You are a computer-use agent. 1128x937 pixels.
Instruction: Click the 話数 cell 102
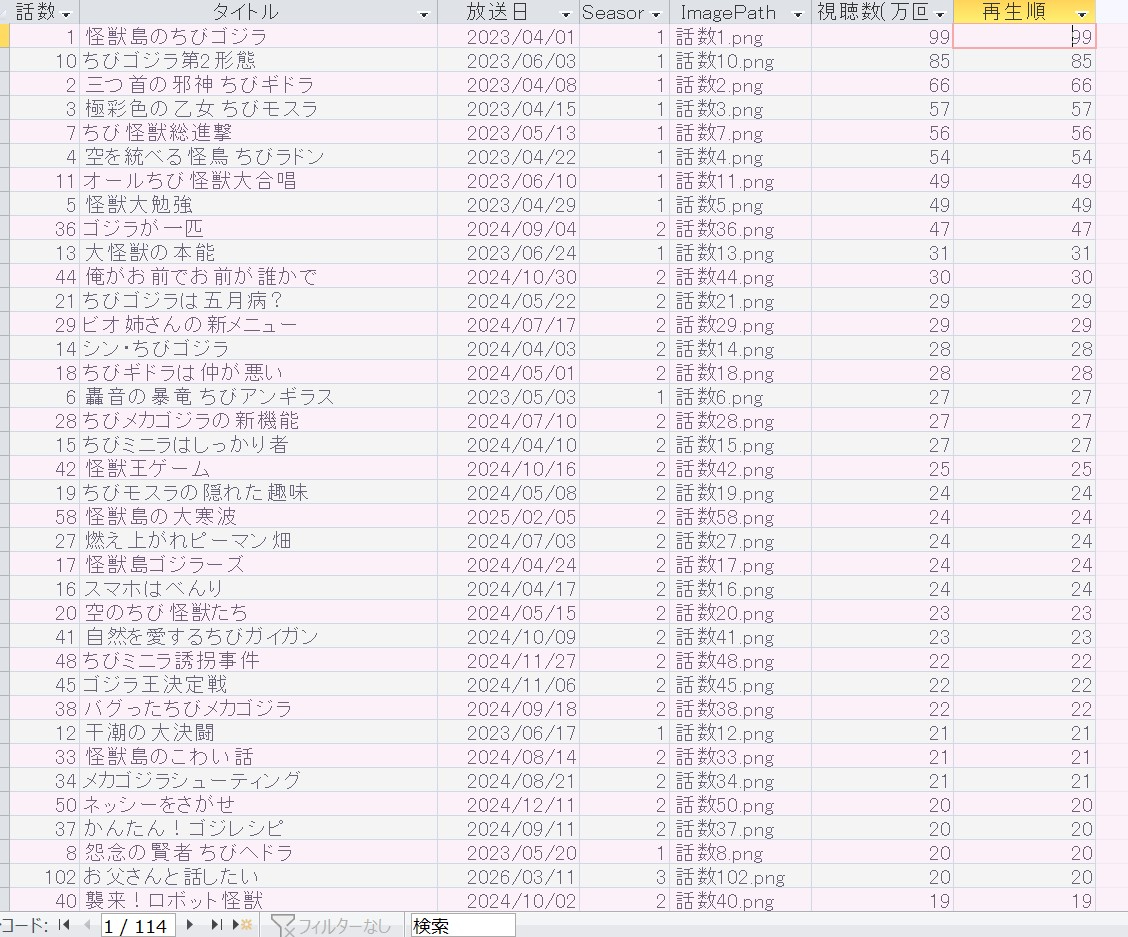[x=45, y=877]
